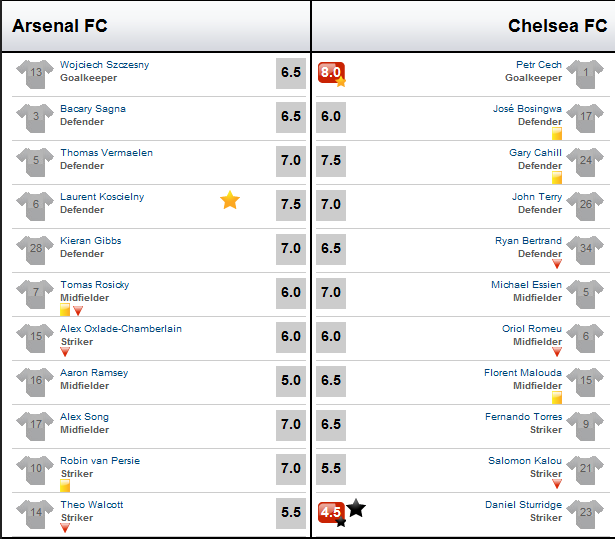The image size is (615, 539).
Task: Open John Terry's player profile link
Action: tap(537, 197)
